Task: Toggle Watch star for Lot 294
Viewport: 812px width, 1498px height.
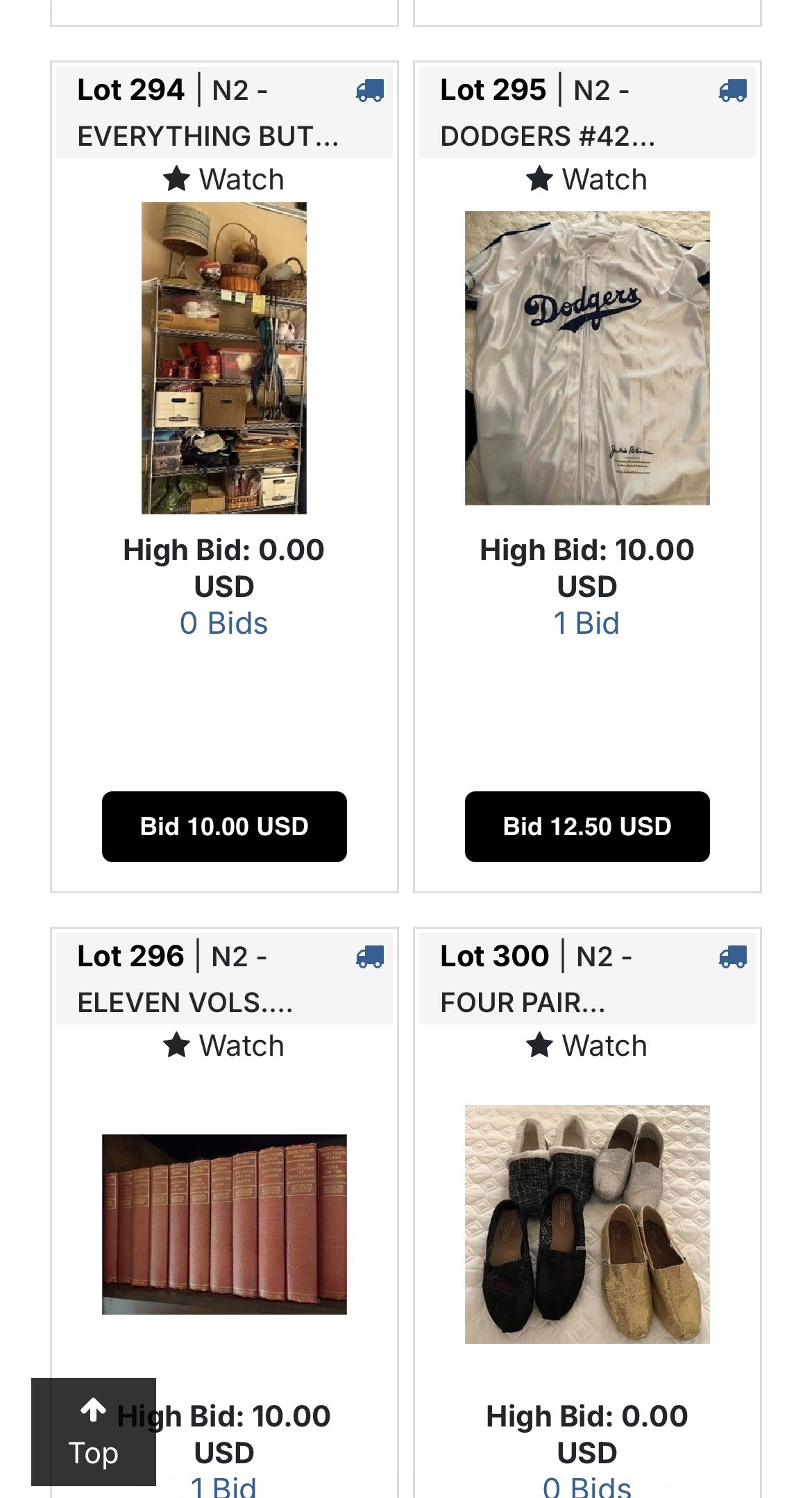Action: 223,179
